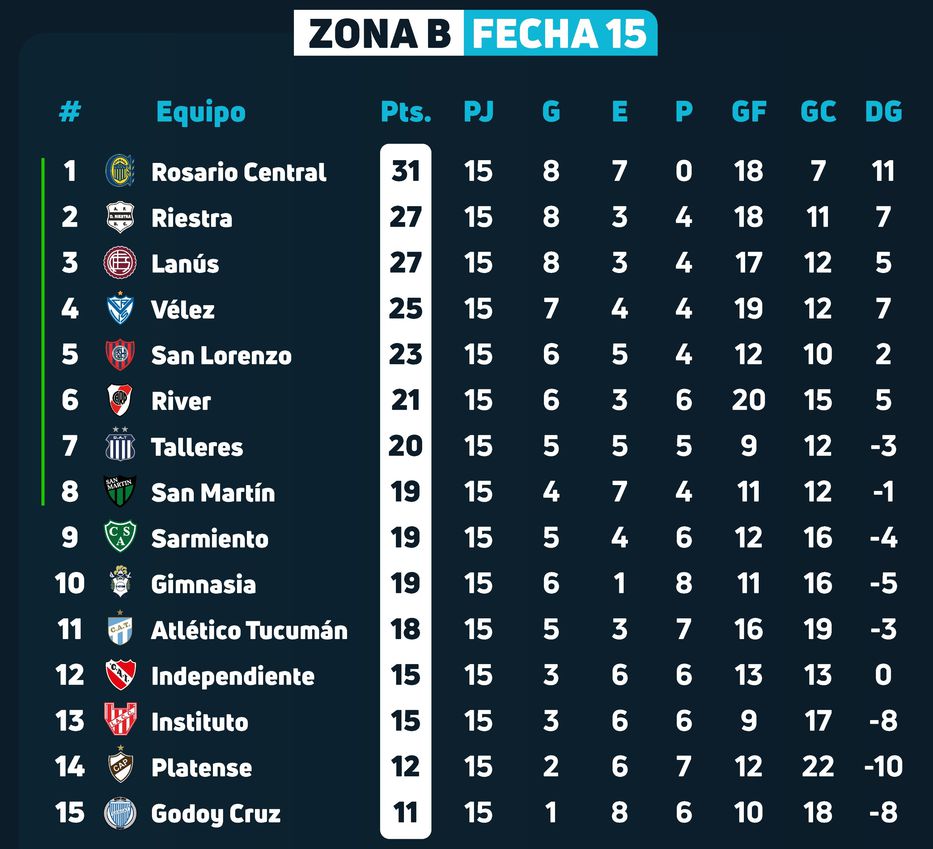Select the Platense club shield
The width and height of the screenshot is (933, 849).
point(120,767)
